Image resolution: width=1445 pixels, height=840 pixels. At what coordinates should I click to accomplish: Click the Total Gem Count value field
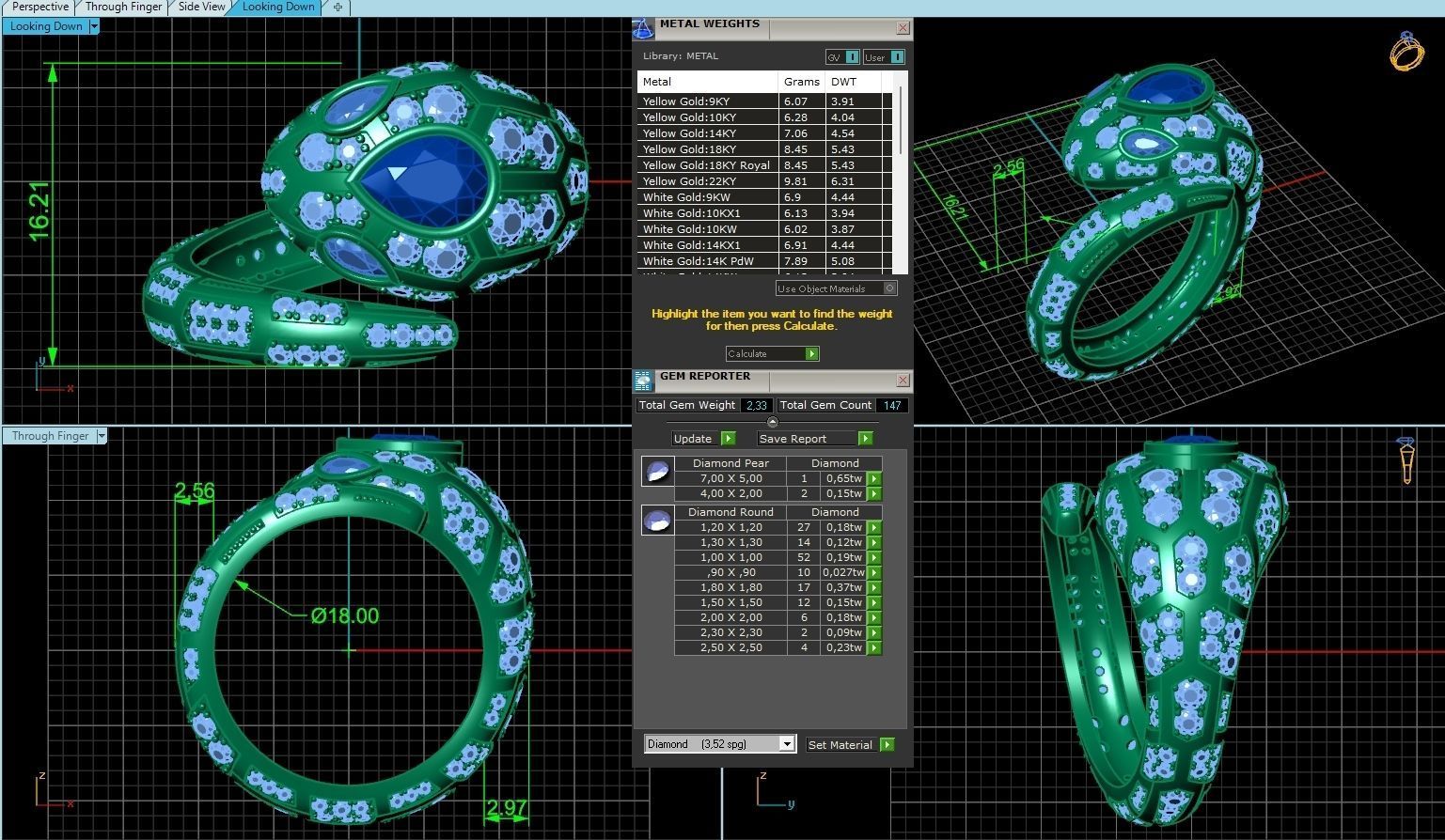tap(891, 405)
